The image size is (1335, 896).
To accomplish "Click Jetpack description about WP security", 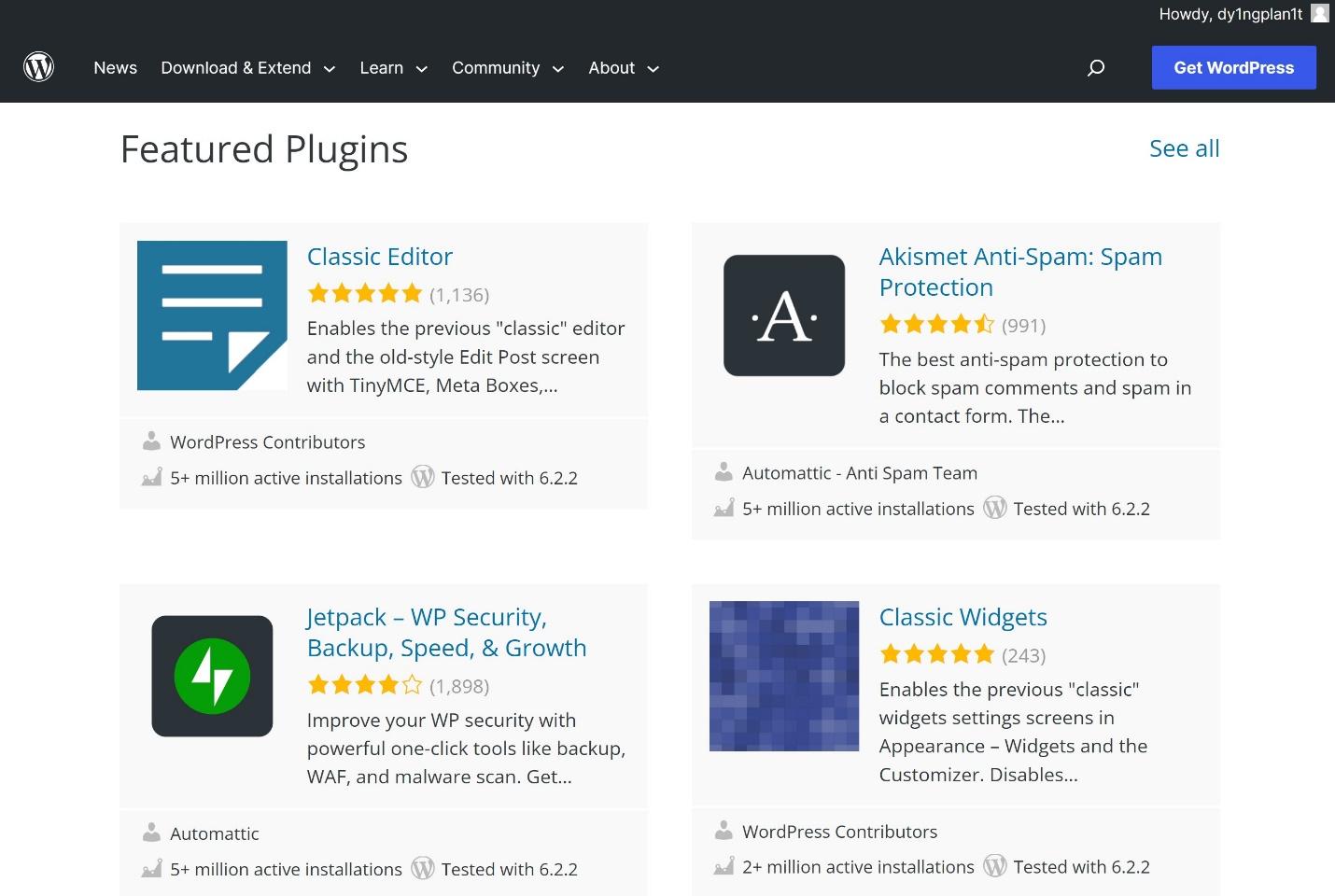I will 466,748.
